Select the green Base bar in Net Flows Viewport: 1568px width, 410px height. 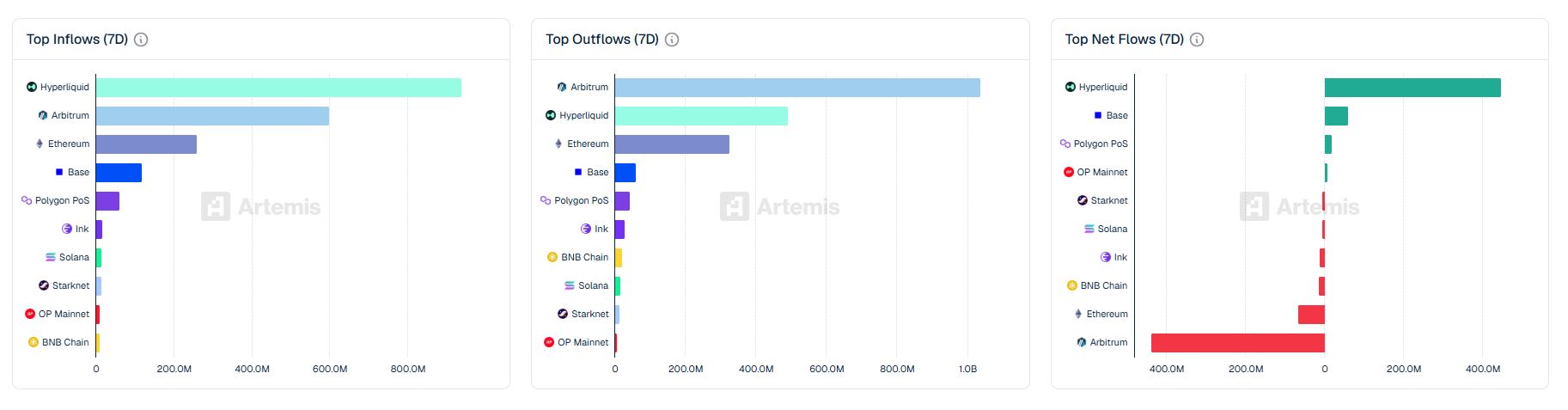1336,116
